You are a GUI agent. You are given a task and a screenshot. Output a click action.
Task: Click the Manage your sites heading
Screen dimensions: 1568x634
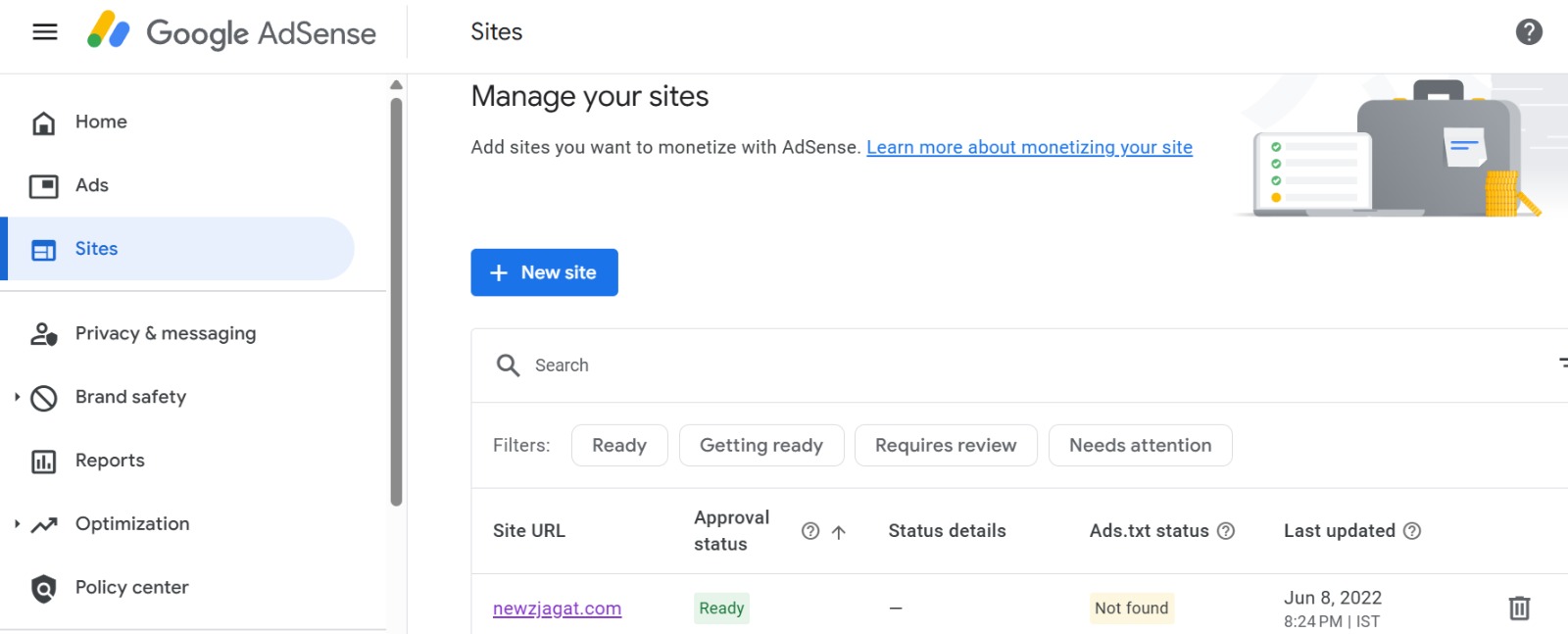pos(590,97)
